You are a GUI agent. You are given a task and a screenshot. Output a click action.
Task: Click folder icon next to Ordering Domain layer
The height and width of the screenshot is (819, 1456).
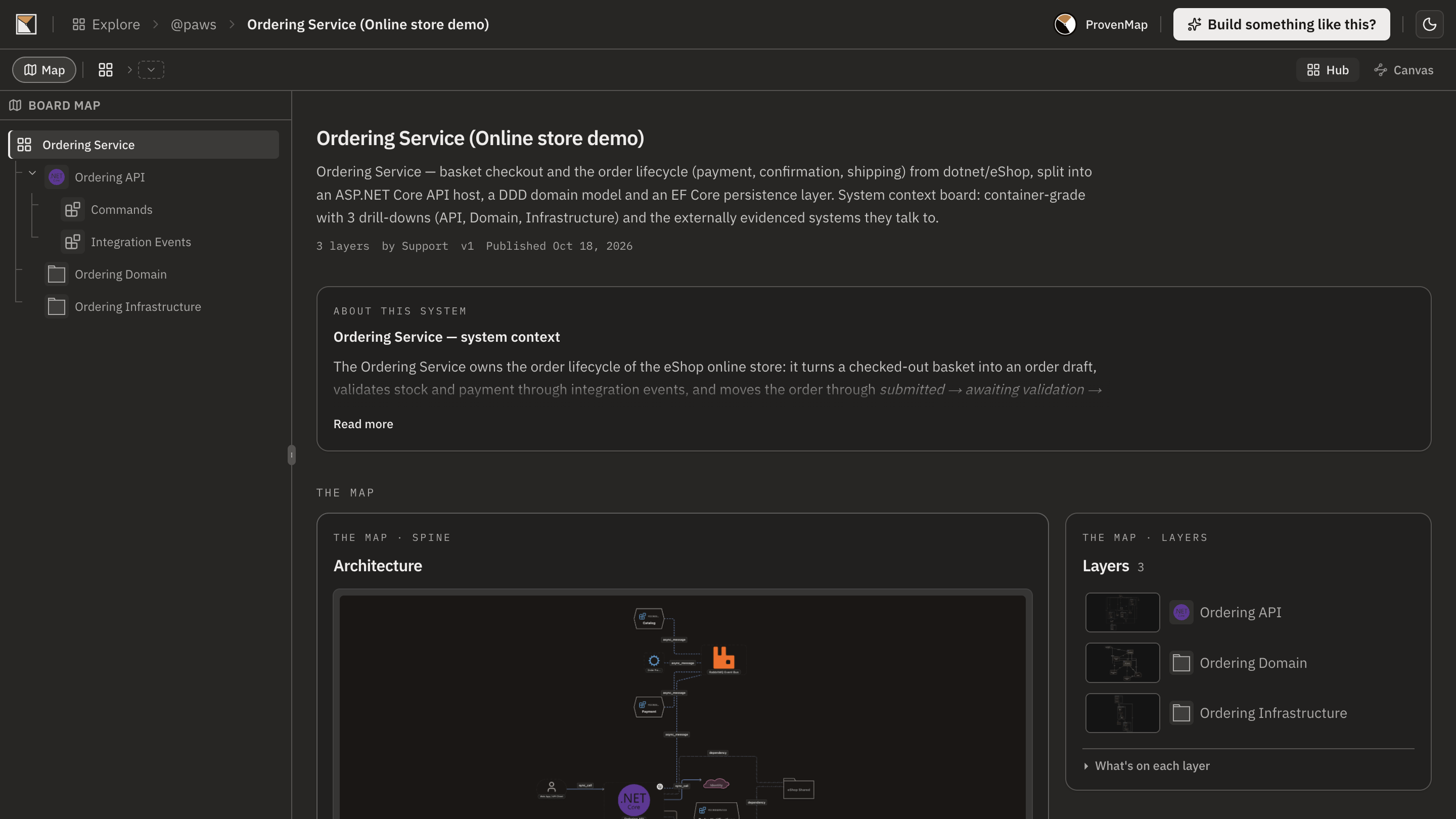point(1181,662)
